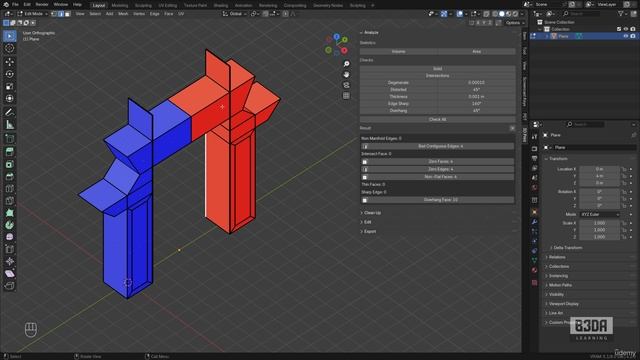Image resolution: width=640 pixels, height=360 pixels.
Task: Toggle Collection exclude checkbox in outliner
Action: pos(619,29)
